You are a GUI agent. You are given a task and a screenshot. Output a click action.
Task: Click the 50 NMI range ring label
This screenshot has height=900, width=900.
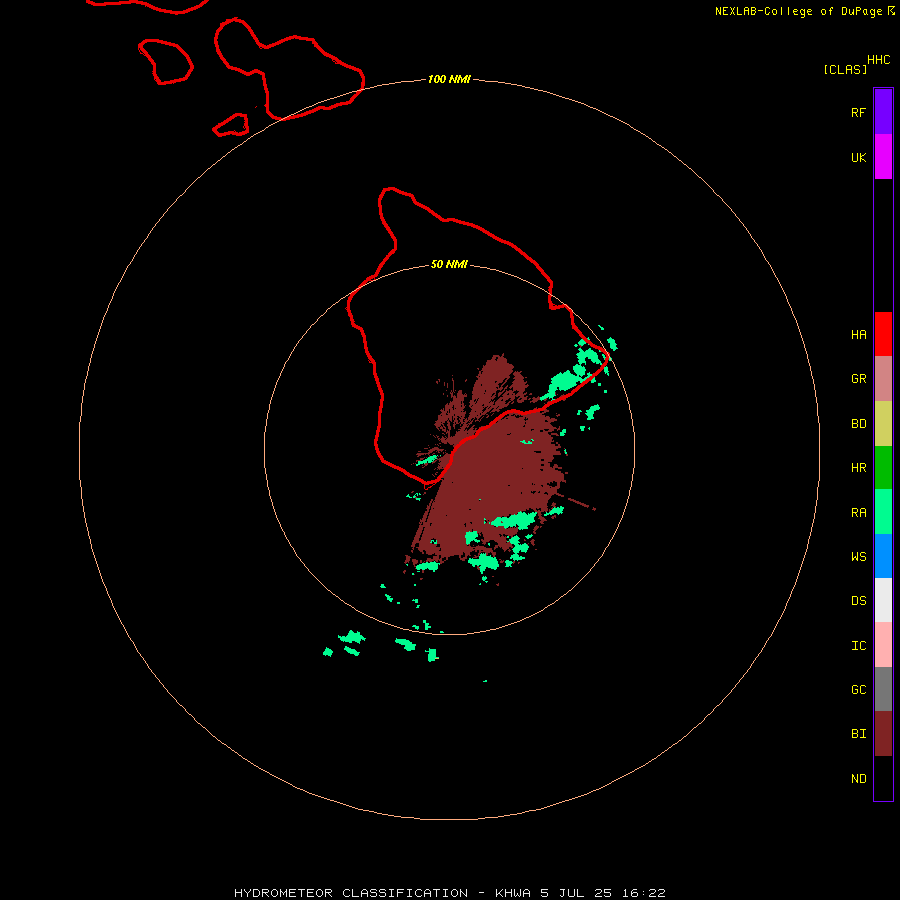[449, 265]
